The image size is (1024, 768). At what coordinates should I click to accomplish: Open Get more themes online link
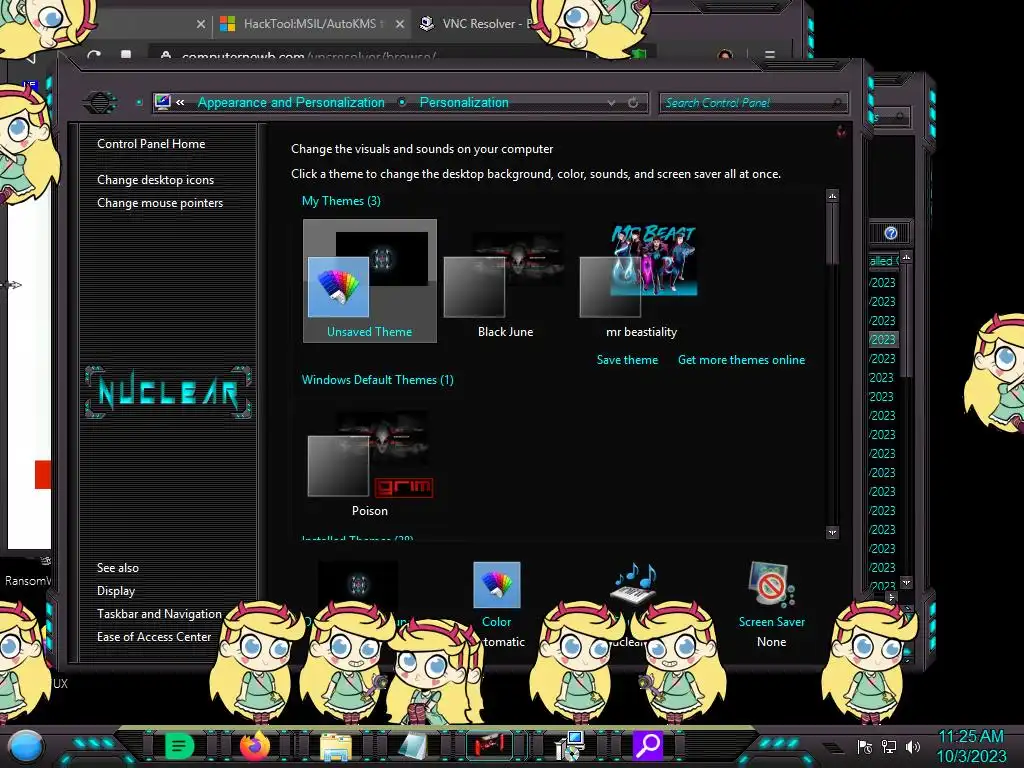click(741, 360)
